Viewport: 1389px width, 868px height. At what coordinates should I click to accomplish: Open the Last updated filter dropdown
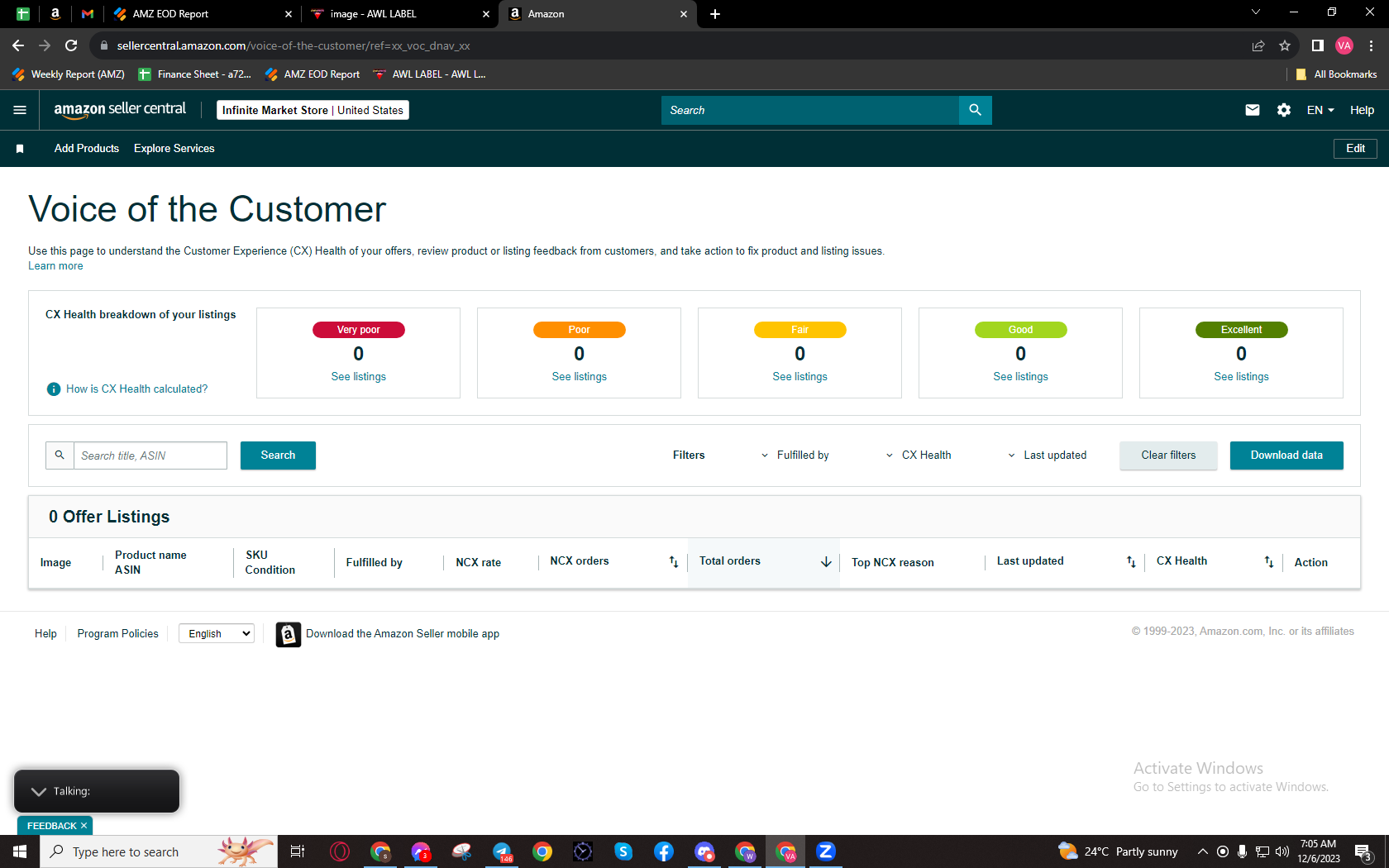point(1047,455)
